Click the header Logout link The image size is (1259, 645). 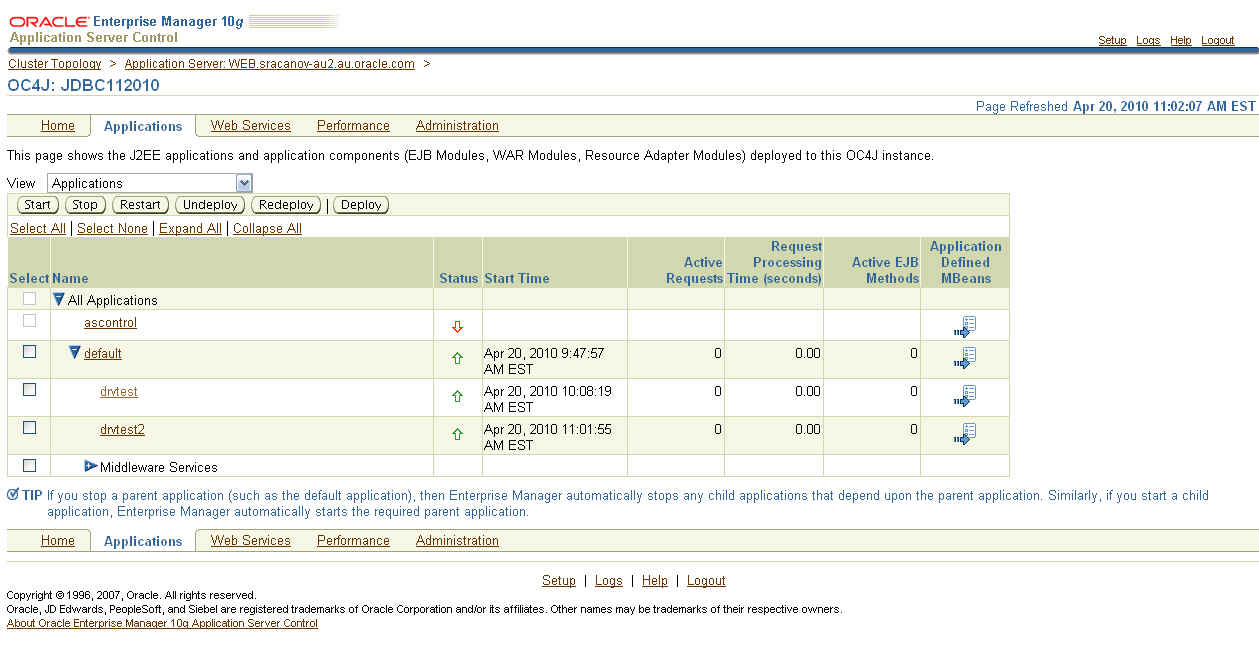(1218, 40)
